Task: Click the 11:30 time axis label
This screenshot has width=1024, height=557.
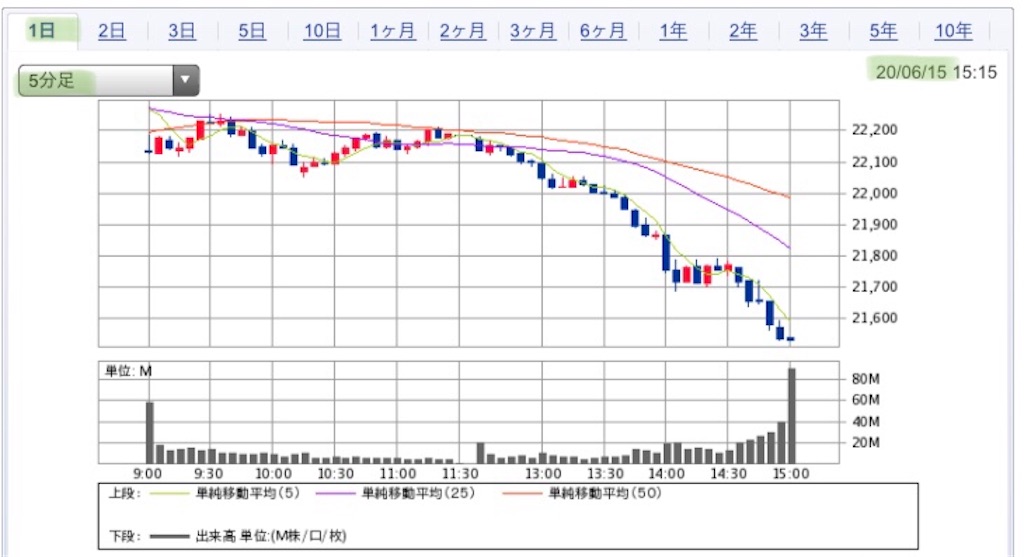Action: [x=460, y=474]
